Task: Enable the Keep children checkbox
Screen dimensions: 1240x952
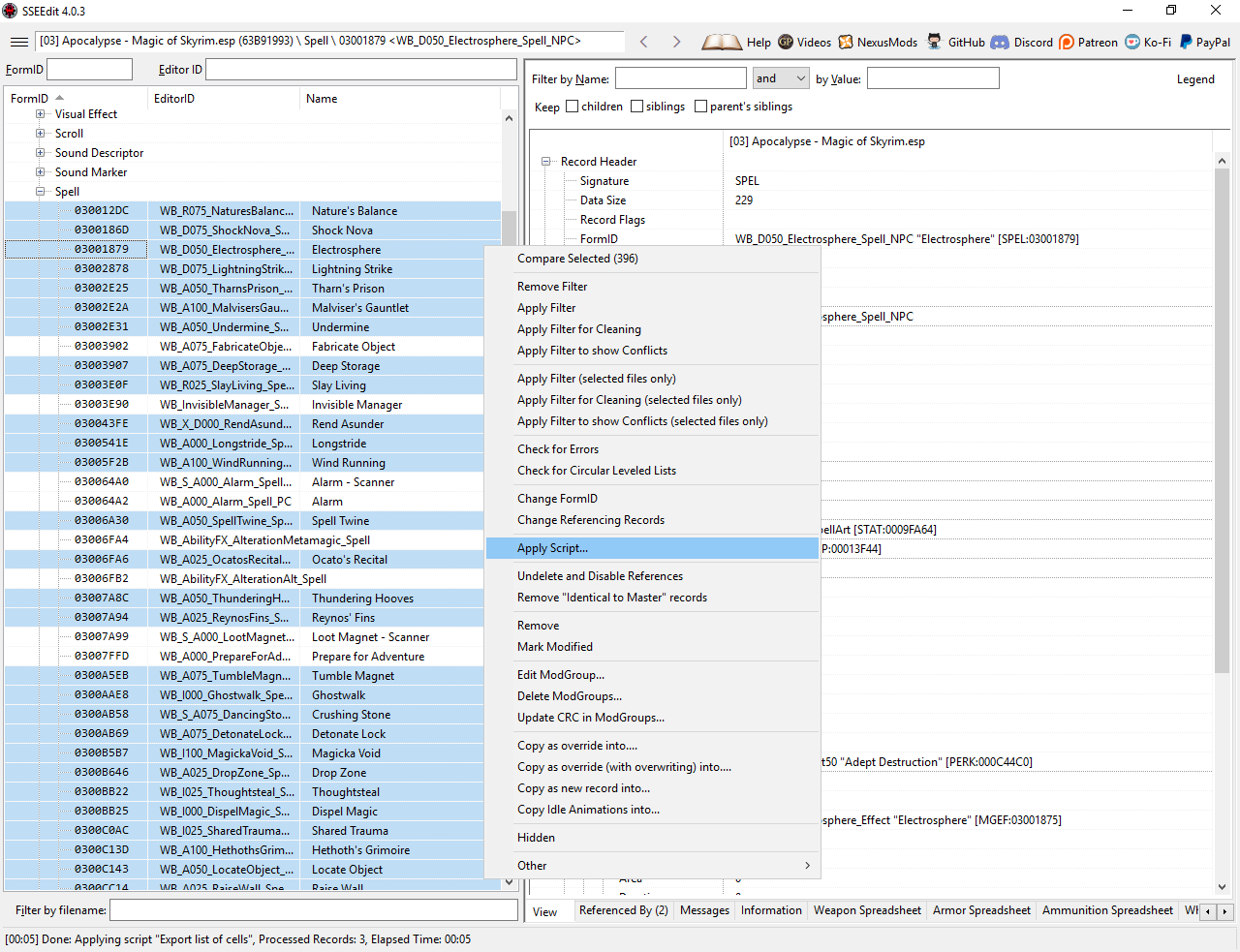Action: coord(573,107)
